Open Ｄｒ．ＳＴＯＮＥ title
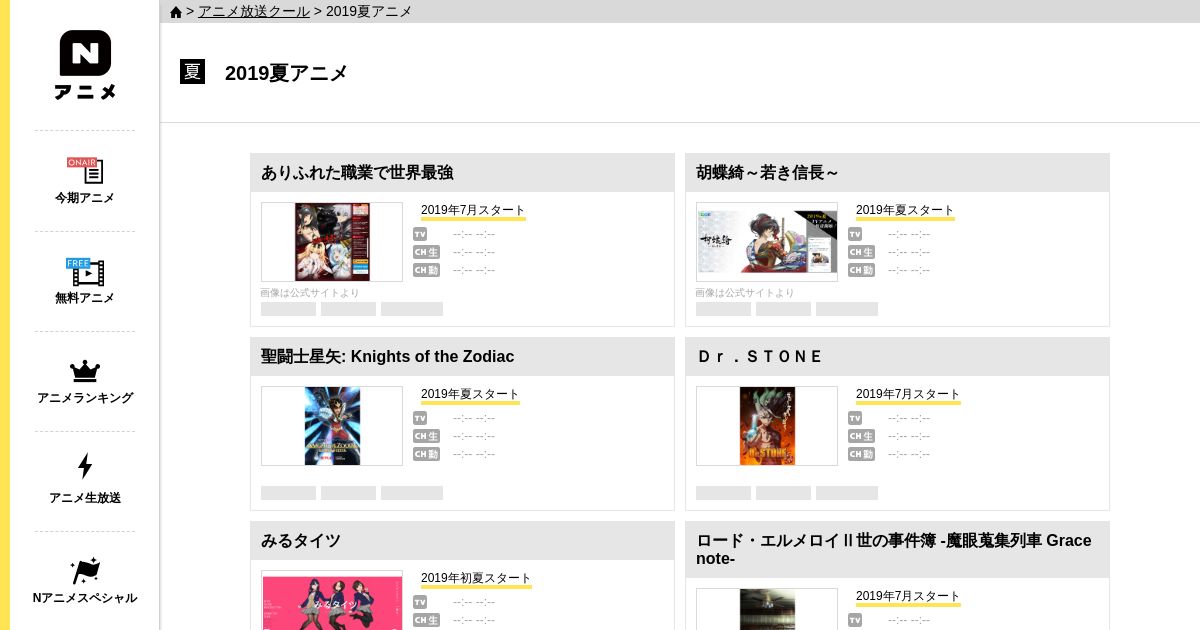 (759, 357)
